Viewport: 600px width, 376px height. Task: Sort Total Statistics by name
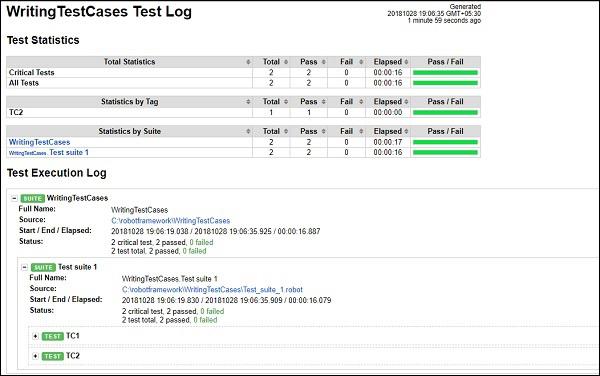pyautogui.click(x=248, y=62)
